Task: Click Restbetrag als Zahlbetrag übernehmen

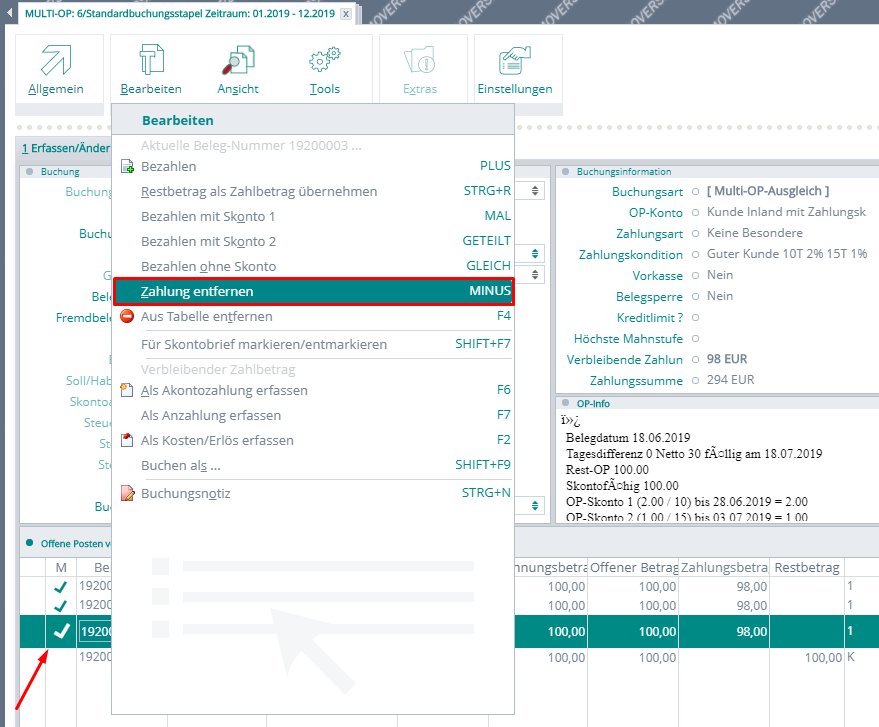Action: 259,191
